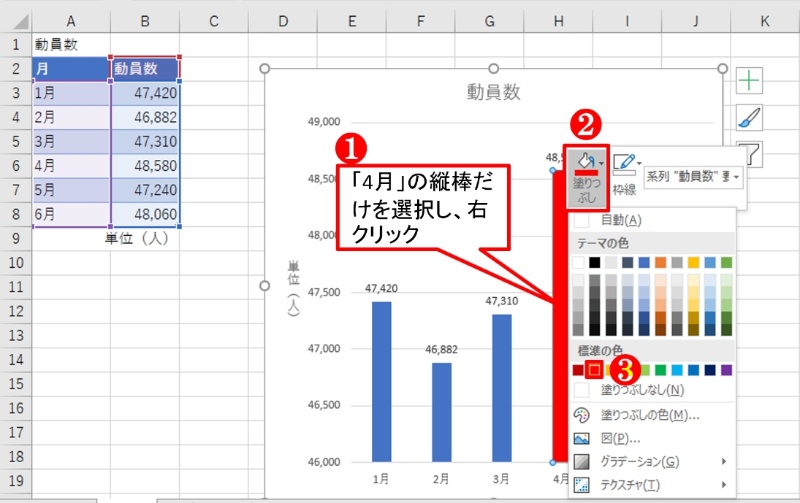The height and width of the screenshot is (503, 800).
Task: Click the 動員数 chart title
Action: (493, 92)
